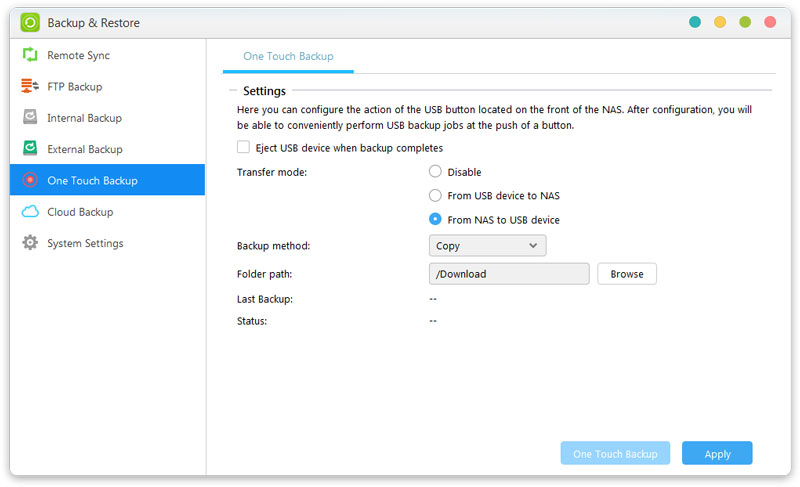Image resolution: width=800 pixels, height=487 pixels.
Task: Click the Apply button
Action: pos(717,454)
